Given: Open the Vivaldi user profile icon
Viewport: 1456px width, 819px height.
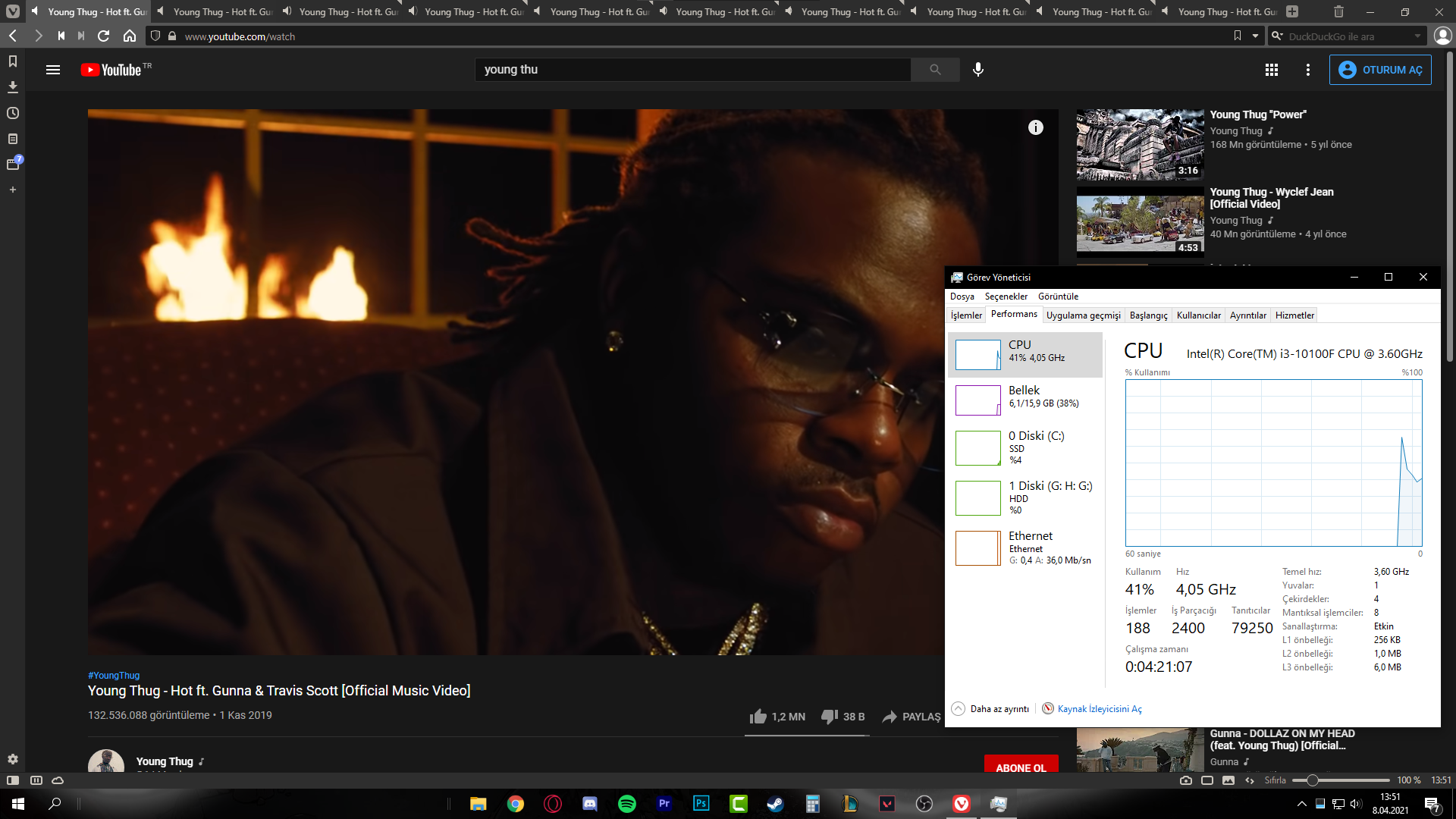Looking at the screenshot, I should pyautogui.click(x=1443, y=36).
